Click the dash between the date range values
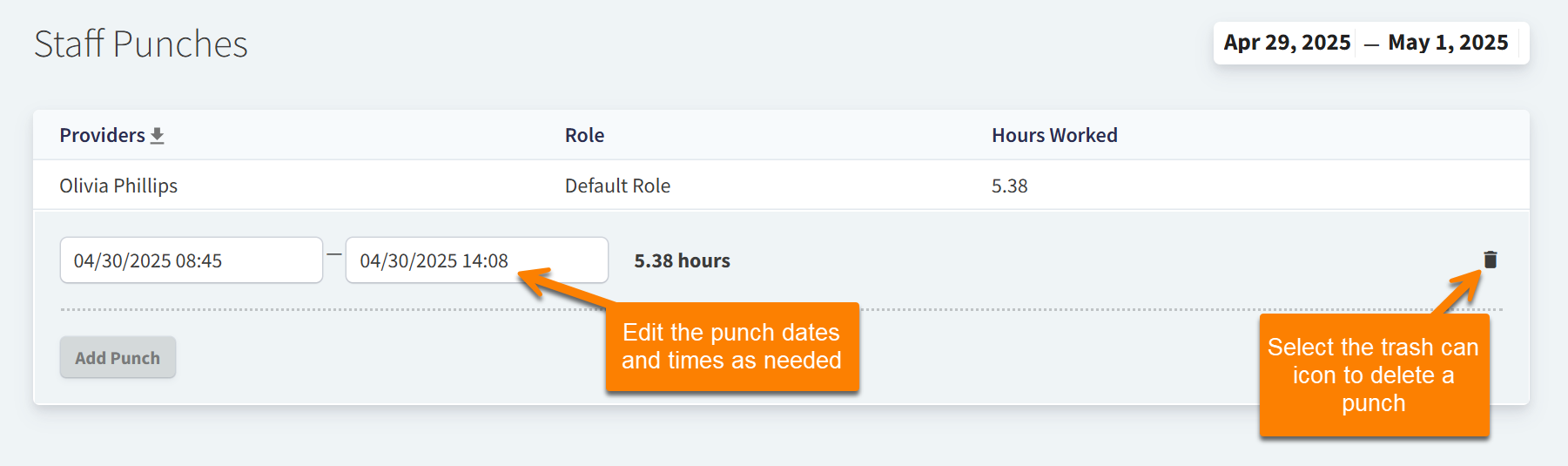This screenshot has height=466, width=1568. coord(1371,44)
